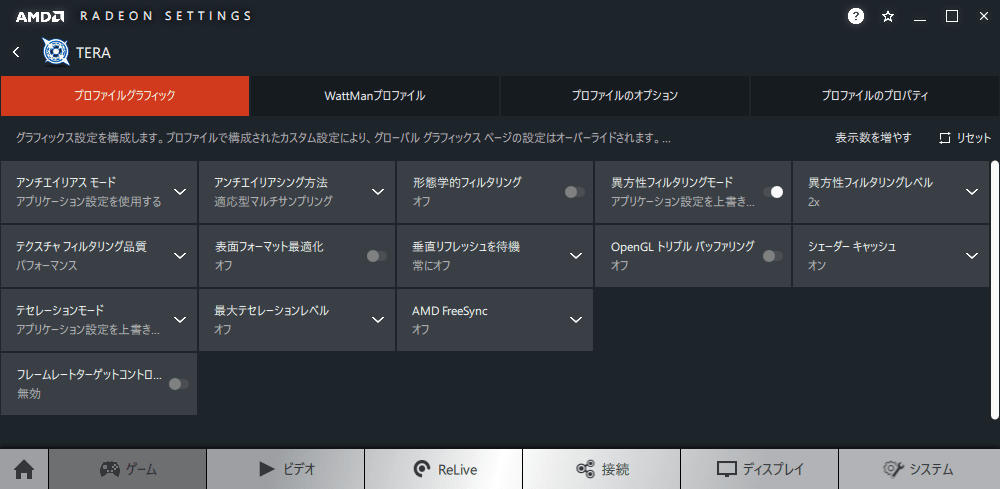The height and width of the screenshot is (489, 1000).
Task: Close the Radeon Settings window
Action: tap(983, 17)
